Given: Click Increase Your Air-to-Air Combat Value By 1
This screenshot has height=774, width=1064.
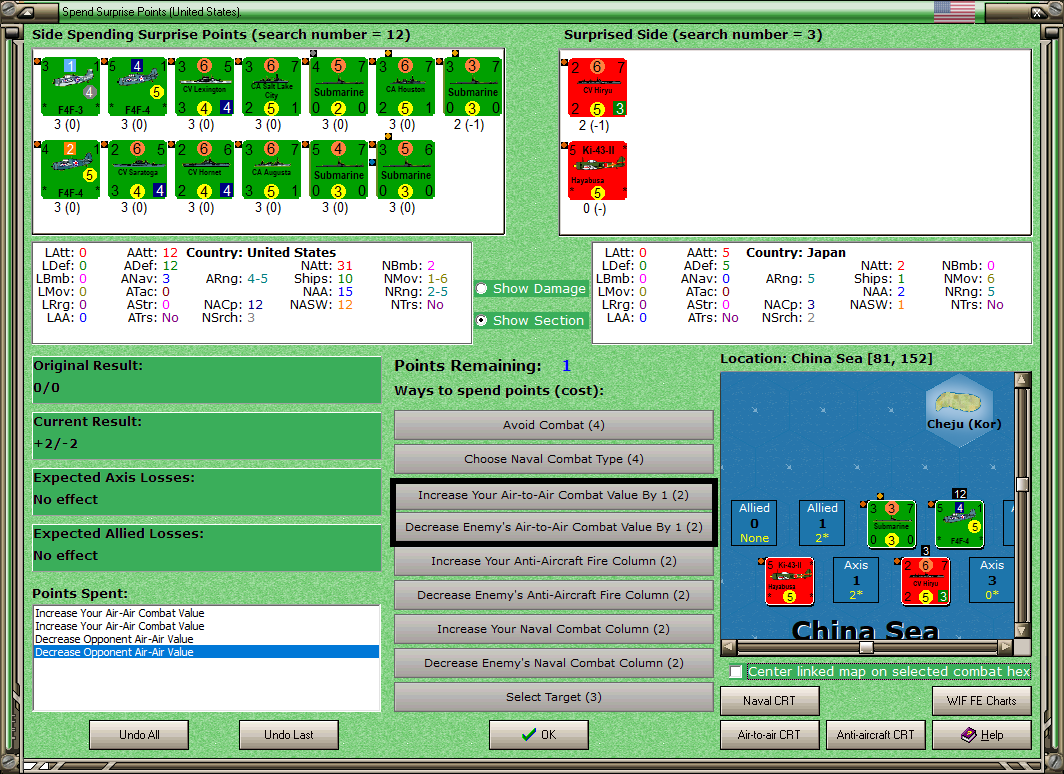Looking at the screenshot, I should click(x=553, y=495).
